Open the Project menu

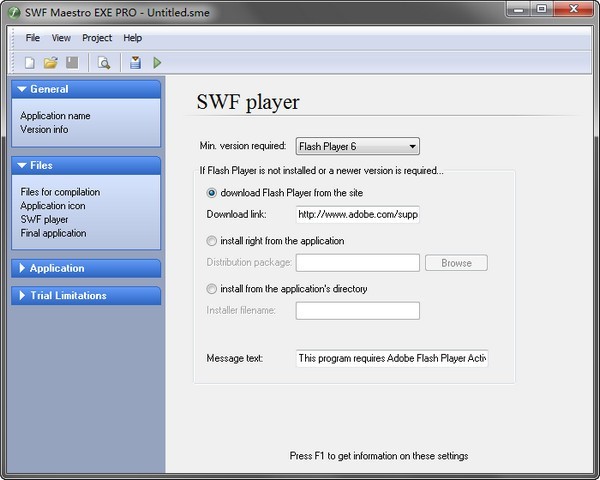coord(97,38)
